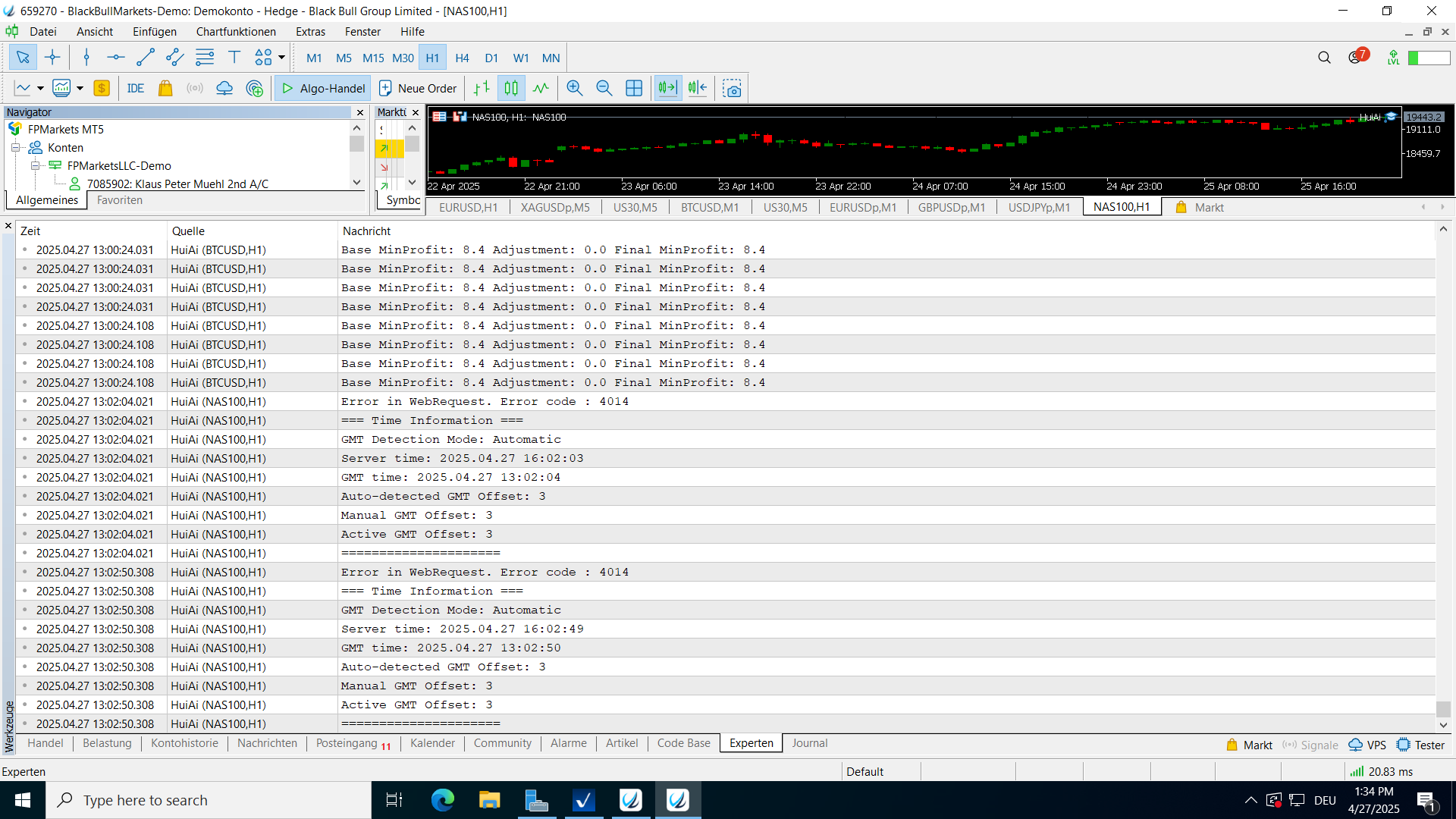Switch chart to candlestick display
Screen dimensions: 1456x819
point(511,89)
